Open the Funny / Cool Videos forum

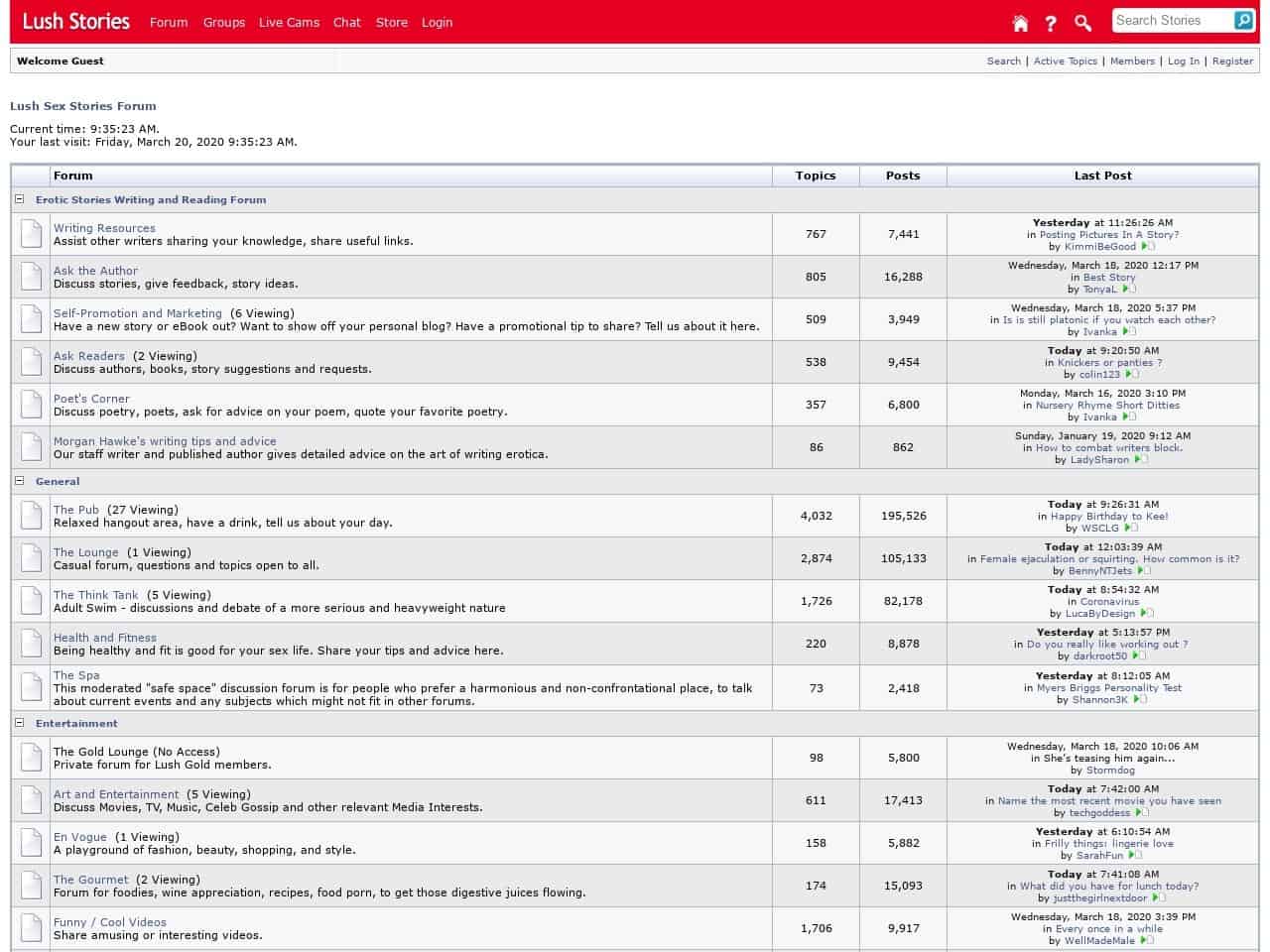110,922
